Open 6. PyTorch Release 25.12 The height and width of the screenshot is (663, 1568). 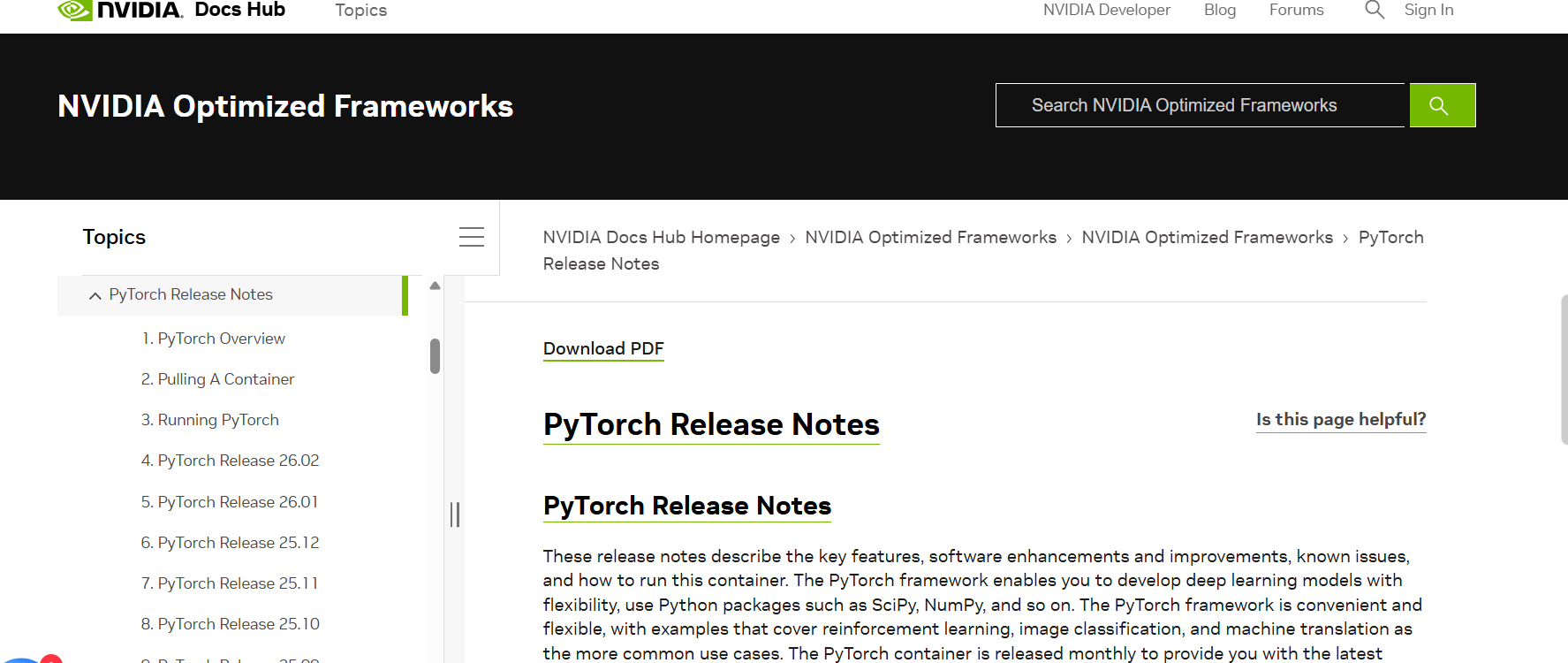[230, 543]
